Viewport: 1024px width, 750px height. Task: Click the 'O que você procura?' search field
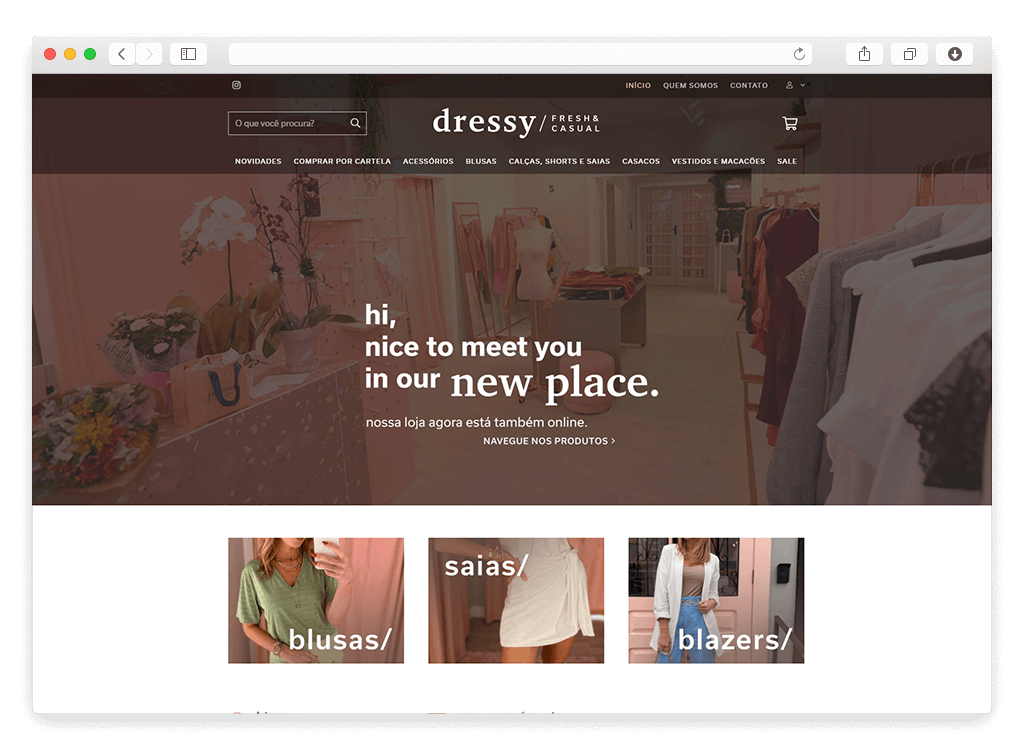pyautogui.click(x=288, y=124)
